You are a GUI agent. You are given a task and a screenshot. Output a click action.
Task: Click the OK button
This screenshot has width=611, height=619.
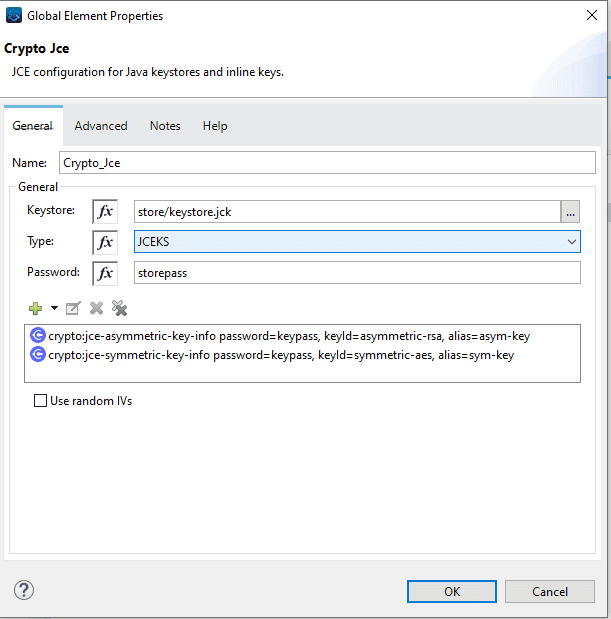point(452,591)
